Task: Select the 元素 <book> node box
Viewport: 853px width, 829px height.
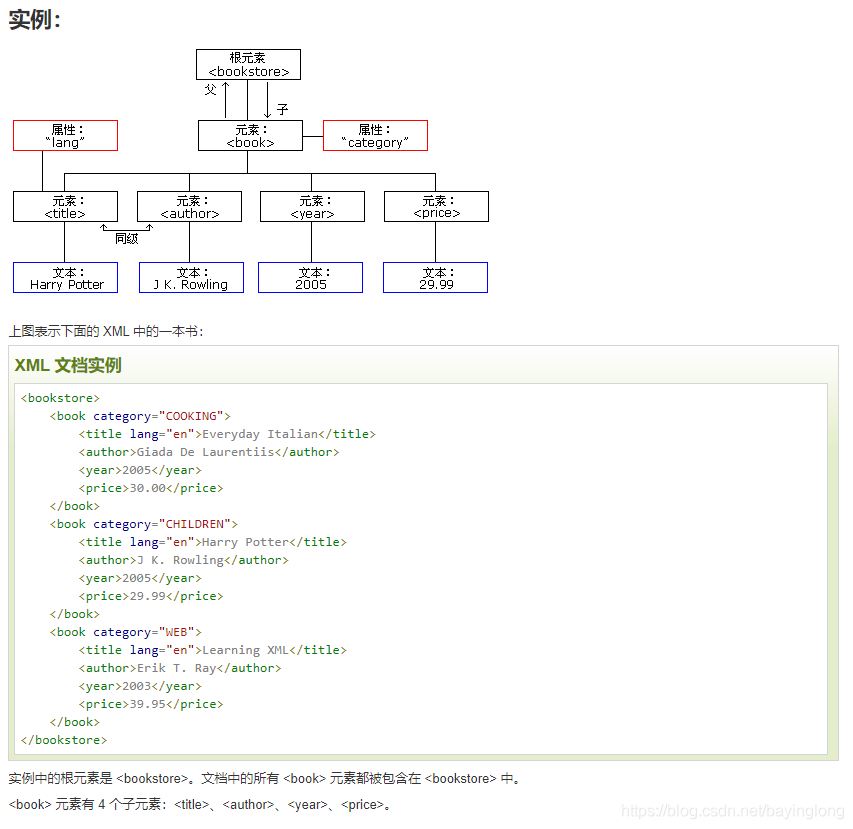Action: [250, 135]
